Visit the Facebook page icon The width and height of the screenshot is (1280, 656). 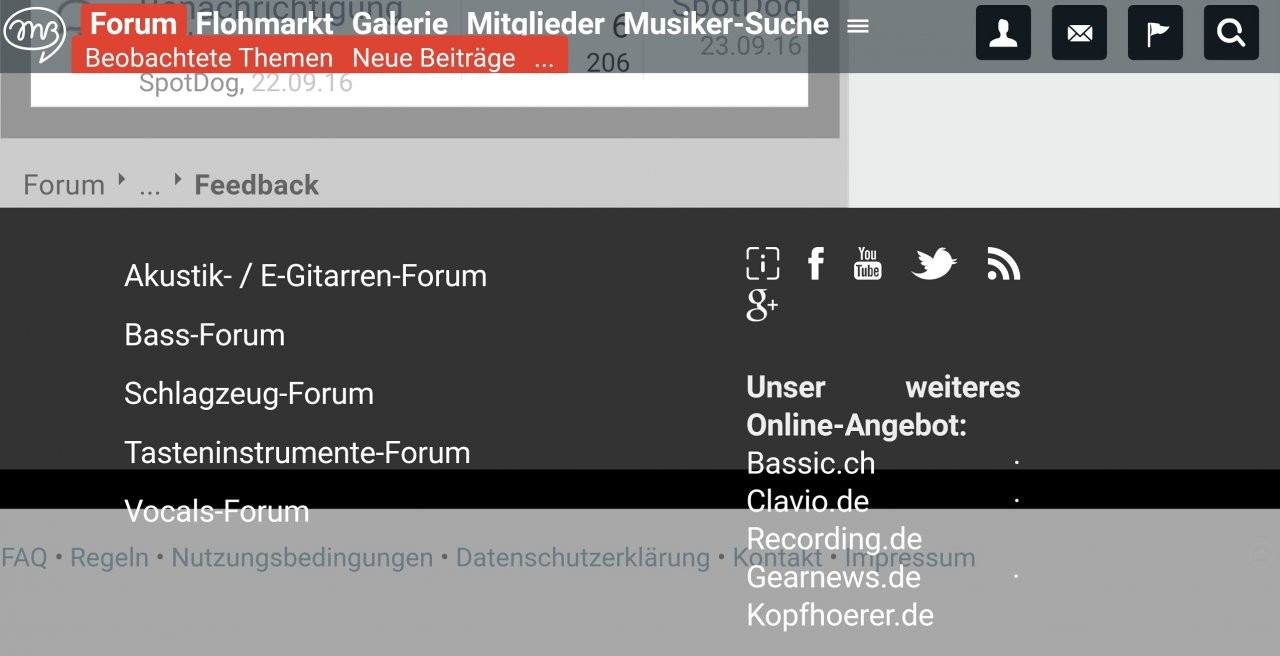816,264
